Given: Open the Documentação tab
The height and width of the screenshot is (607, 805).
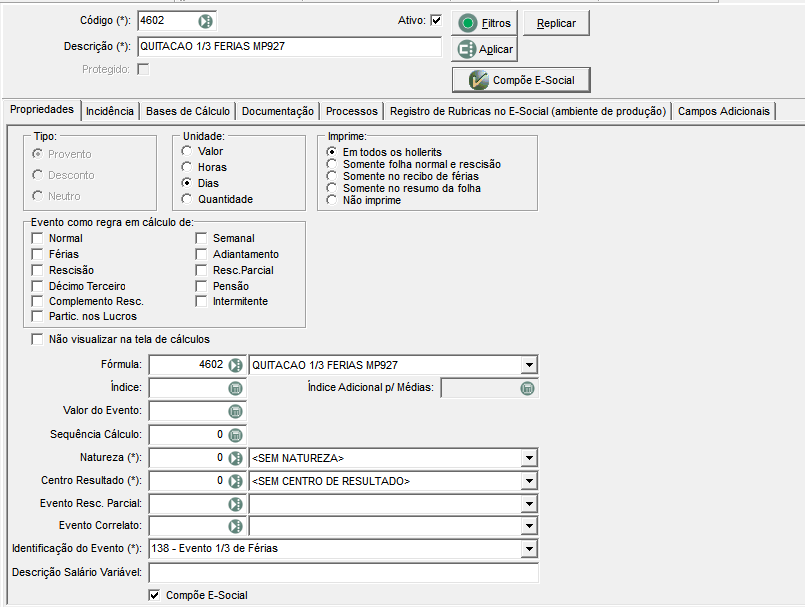Looking at the screenshot, I should [x=278, y=111].
